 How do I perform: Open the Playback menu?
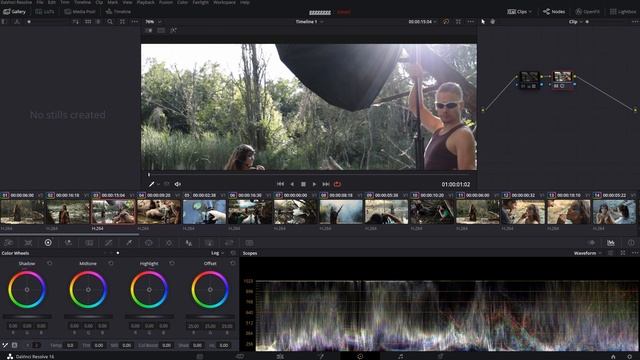tap(145, 2)
